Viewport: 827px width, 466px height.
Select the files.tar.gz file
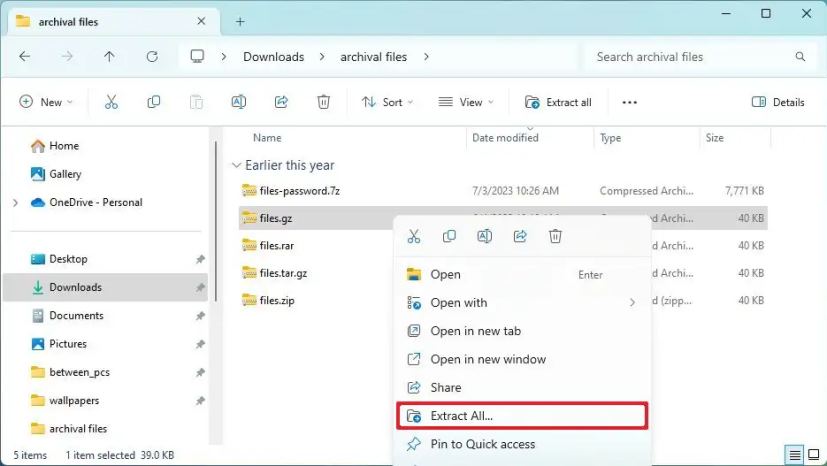point(274,273)
